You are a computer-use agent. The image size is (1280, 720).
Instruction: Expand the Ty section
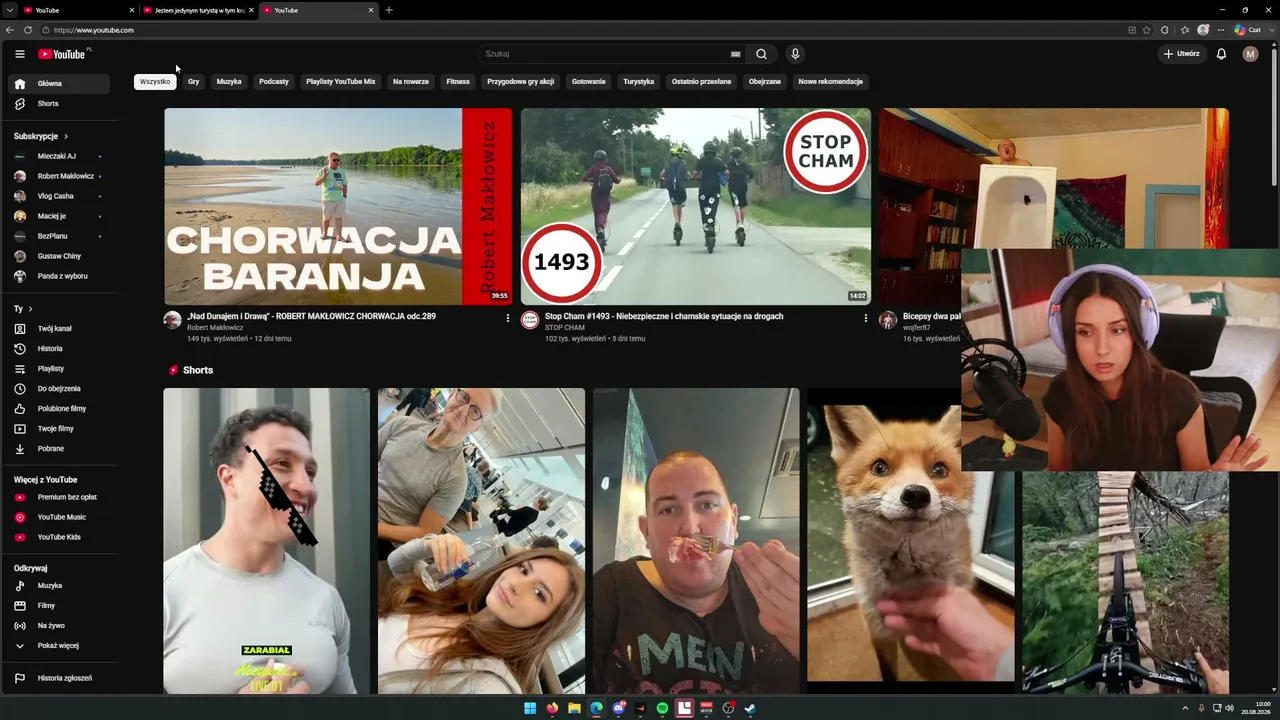pos(23,309)
